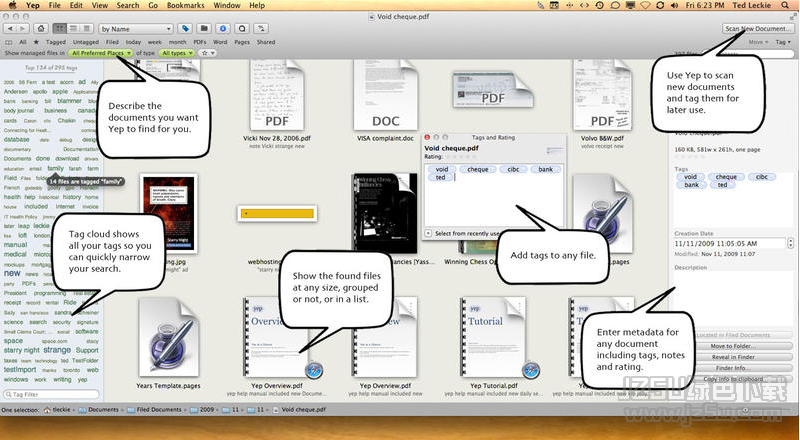Select the 'today' bookmark filter
Image resolution: width=800 pixels, height=440 pixels.
(x=133, y=42)
